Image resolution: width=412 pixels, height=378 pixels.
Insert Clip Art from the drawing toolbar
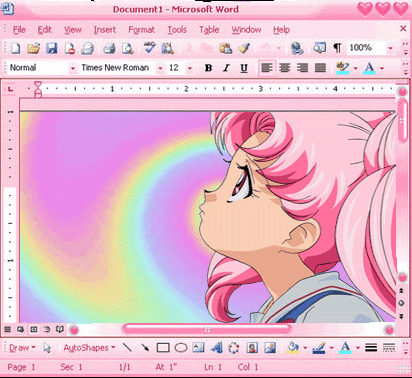click(x=252, y=348)
